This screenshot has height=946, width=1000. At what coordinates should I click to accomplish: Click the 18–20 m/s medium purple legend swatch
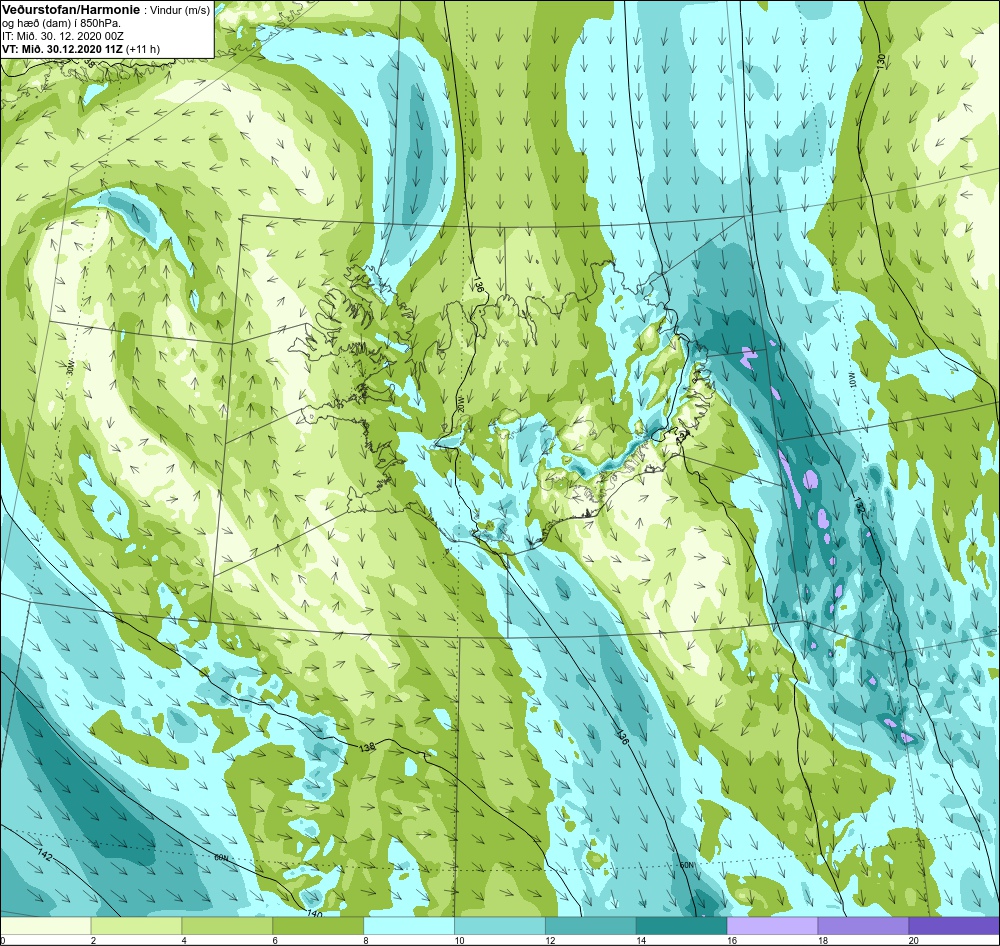tap(863, 926)
